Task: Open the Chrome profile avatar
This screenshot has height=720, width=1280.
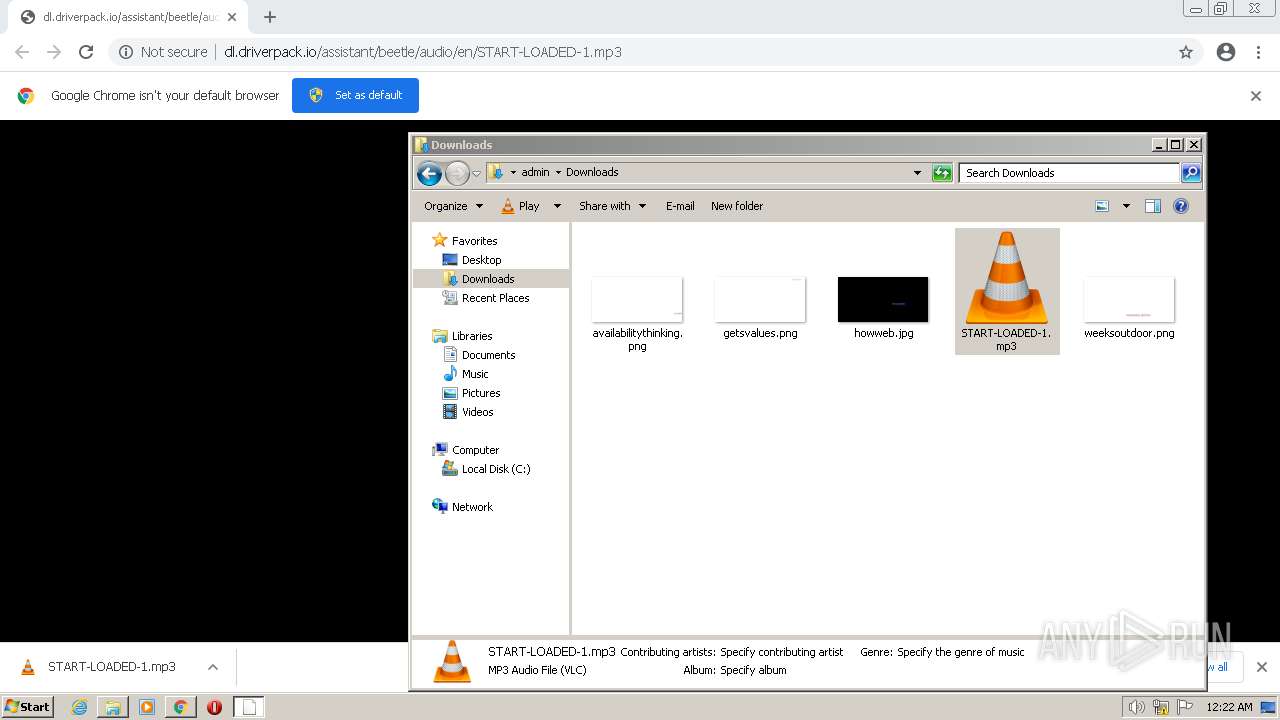Action: coord(1226,52)
